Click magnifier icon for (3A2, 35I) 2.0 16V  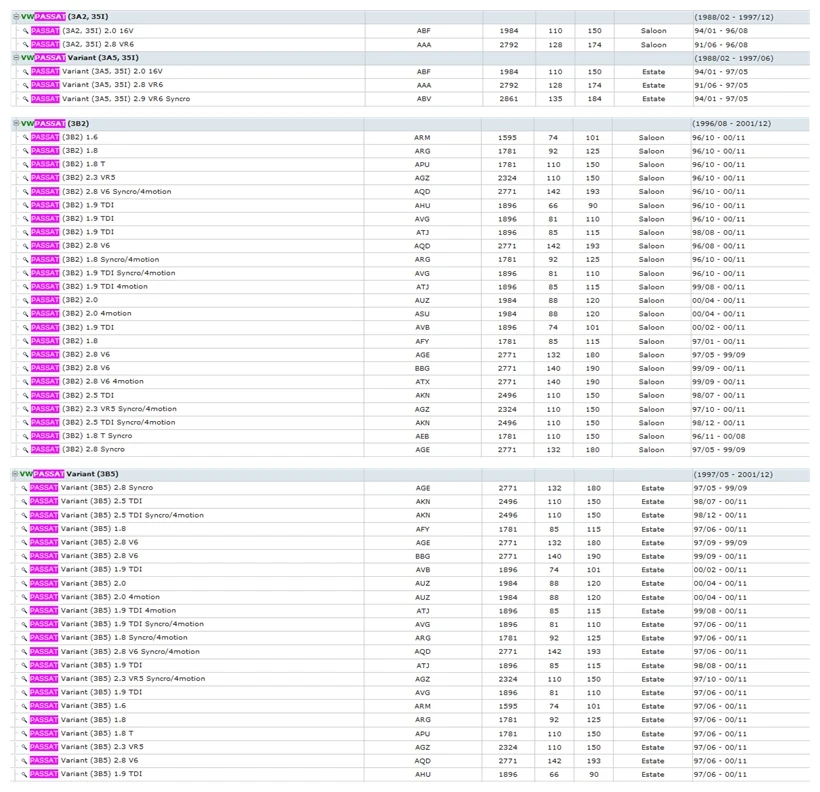[25, 31]
